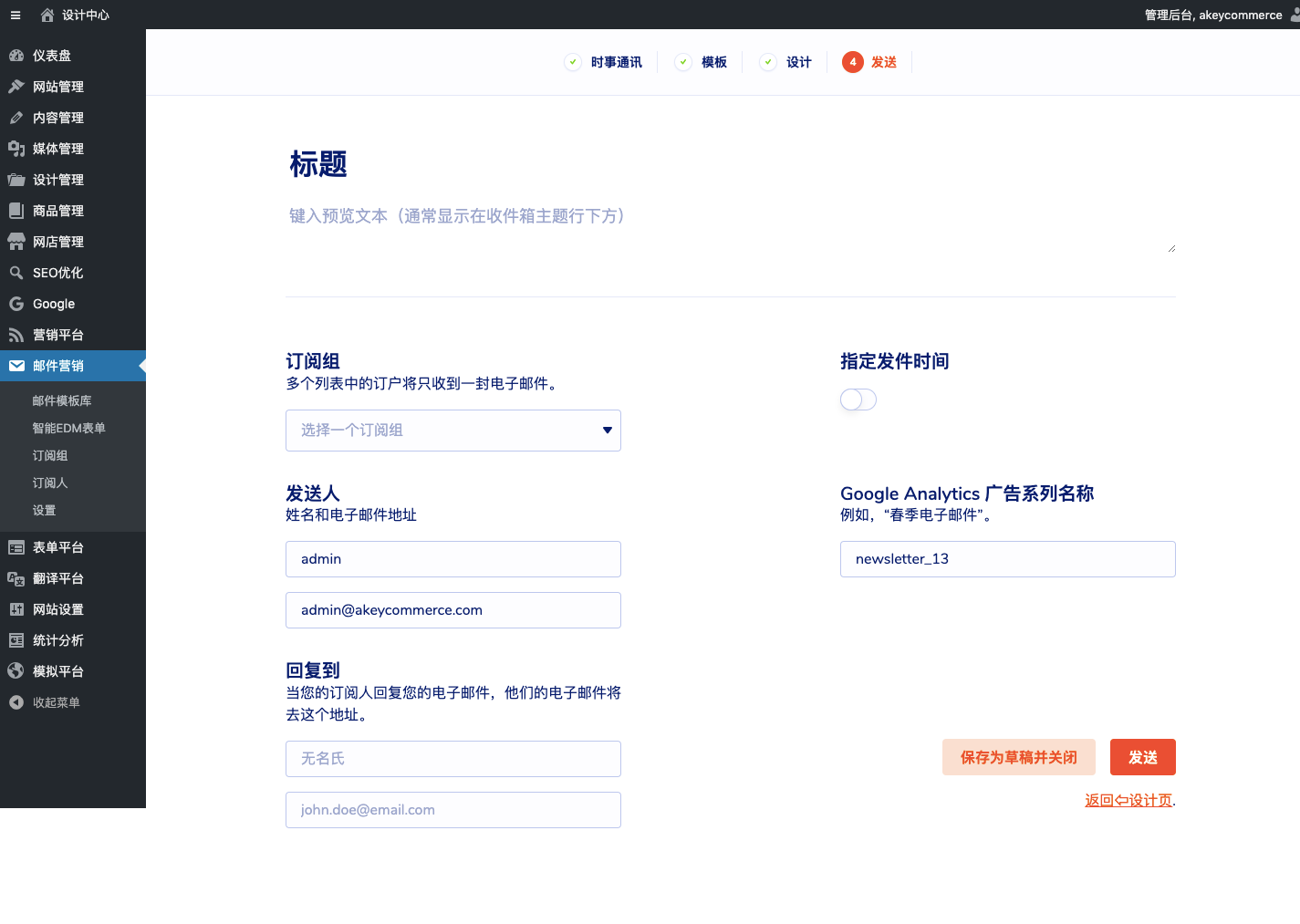The width and height of the screenshot is (1300, 924).
Task: Click the sender email field admin@akeycommerce.com
Action: point(453,610)
